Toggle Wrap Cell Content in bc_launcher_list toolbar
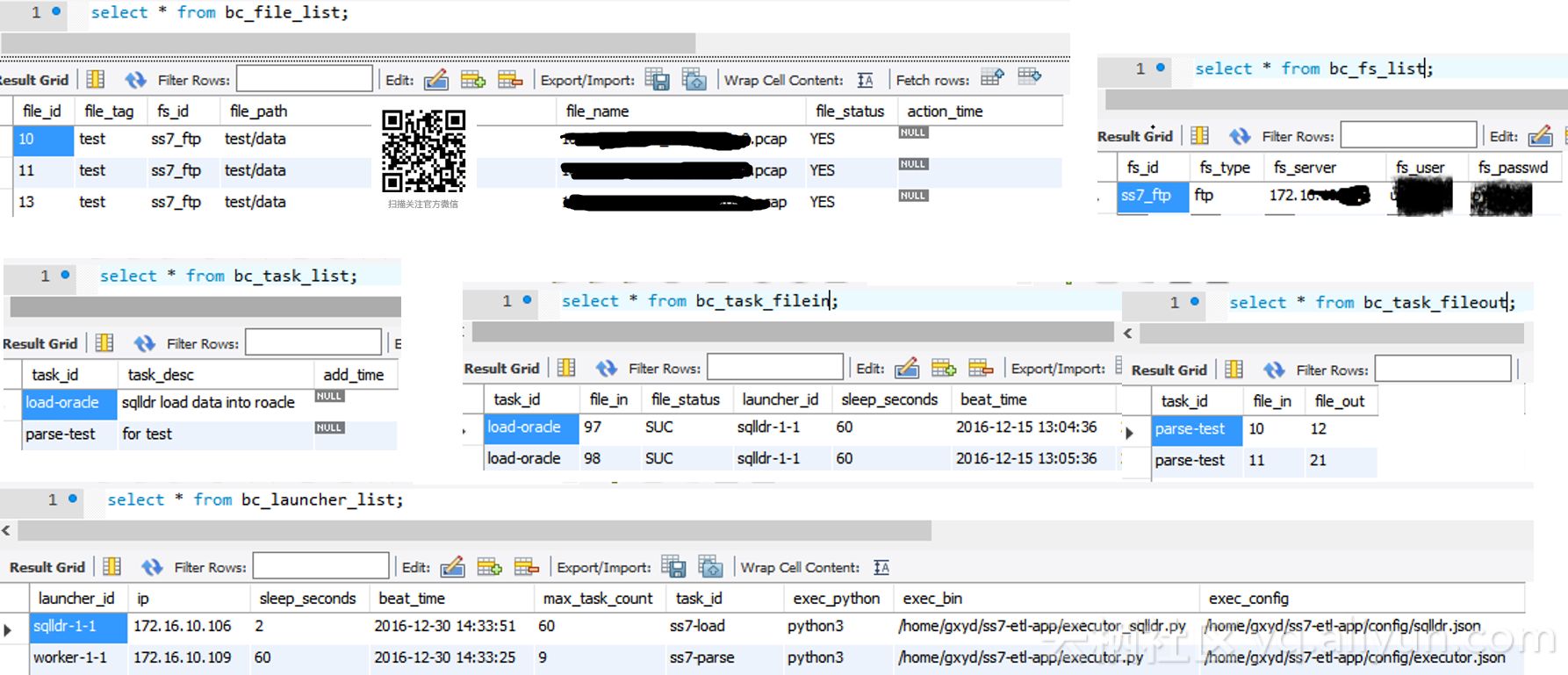Screen dimensions: 1568x675 coord(881,568)
